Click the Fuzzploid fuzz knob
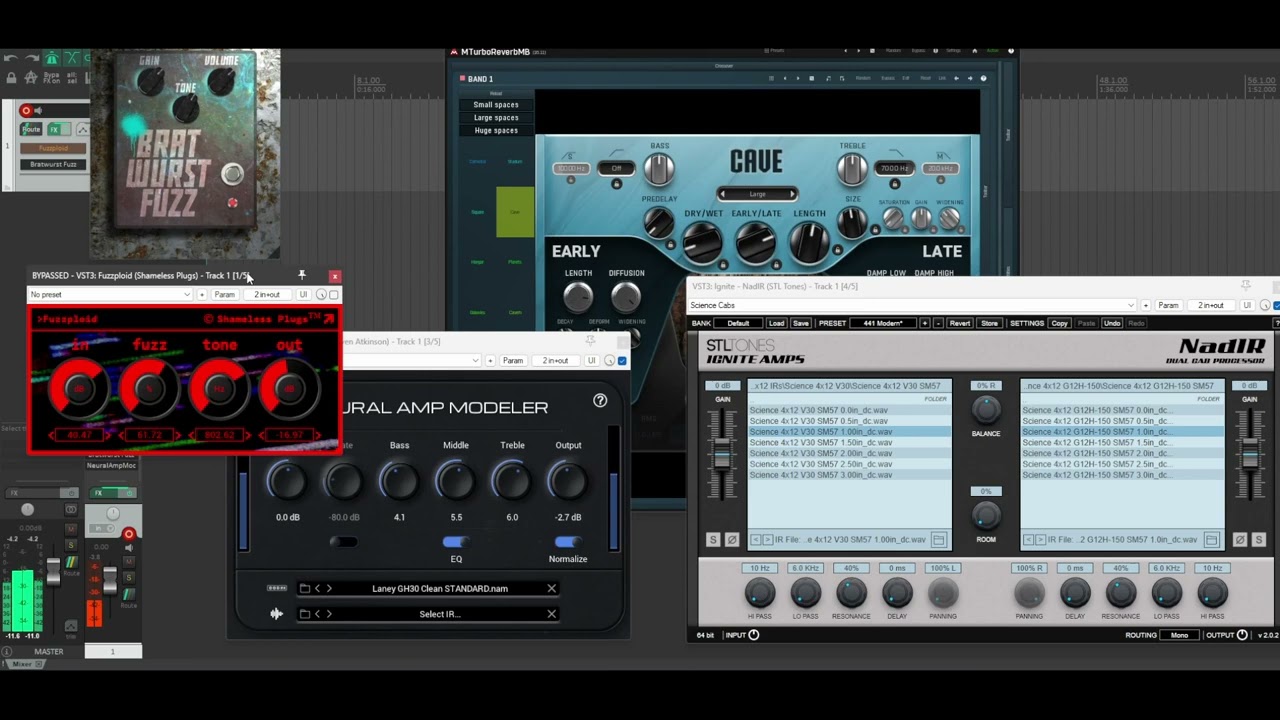1280x720 pixels. click(x=149, y=389)
